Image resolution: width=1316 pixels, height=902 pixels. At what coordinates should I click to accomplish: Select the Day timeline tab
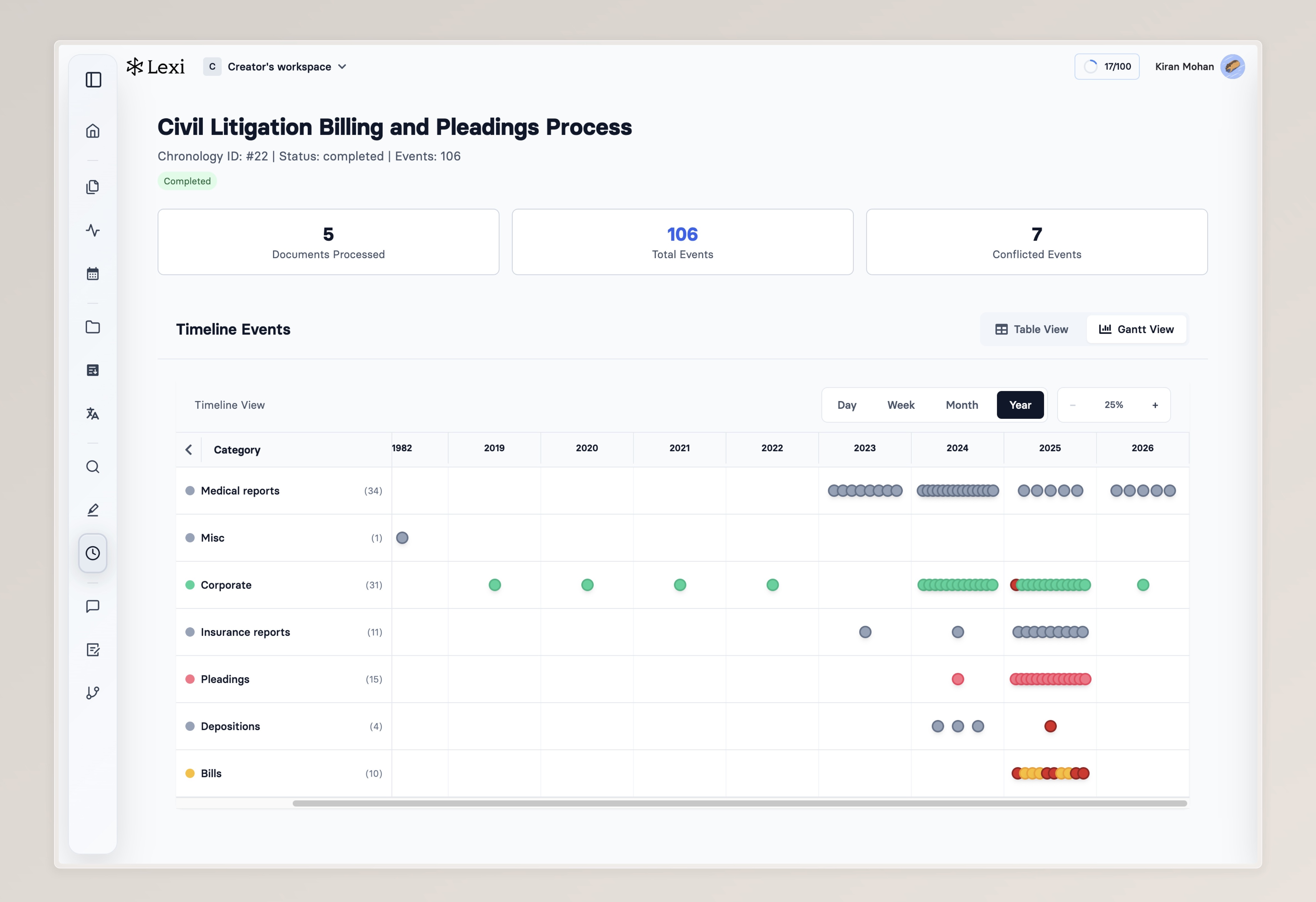tap(847, 405)
